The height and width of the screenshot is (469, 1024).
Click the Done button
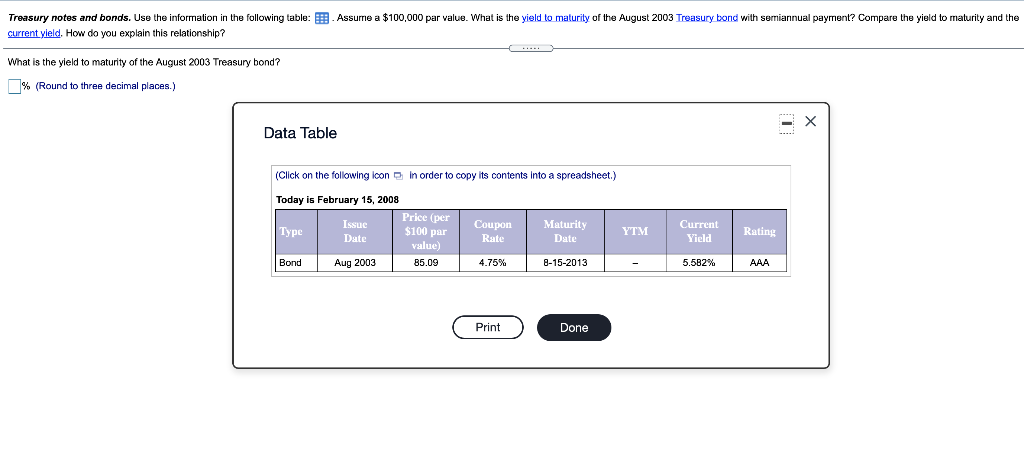click(574, 327)
